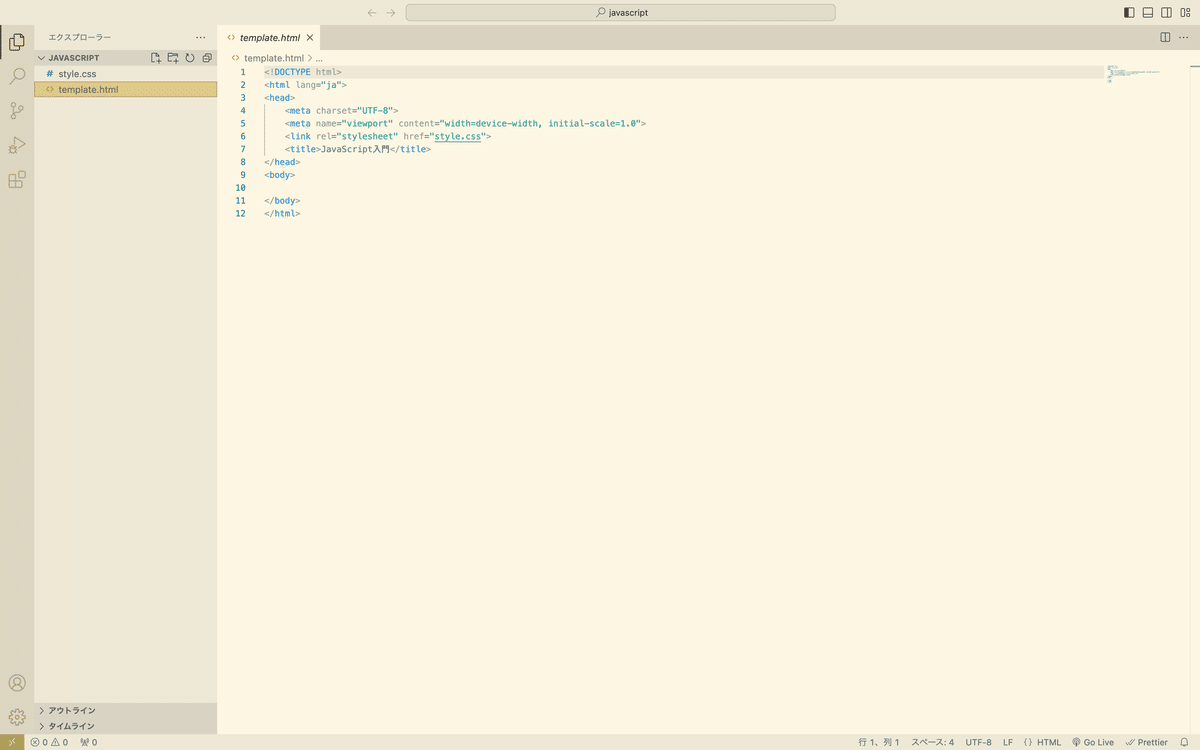
Task: Click the エクスプローラー panel title
Action: [80, 37]
